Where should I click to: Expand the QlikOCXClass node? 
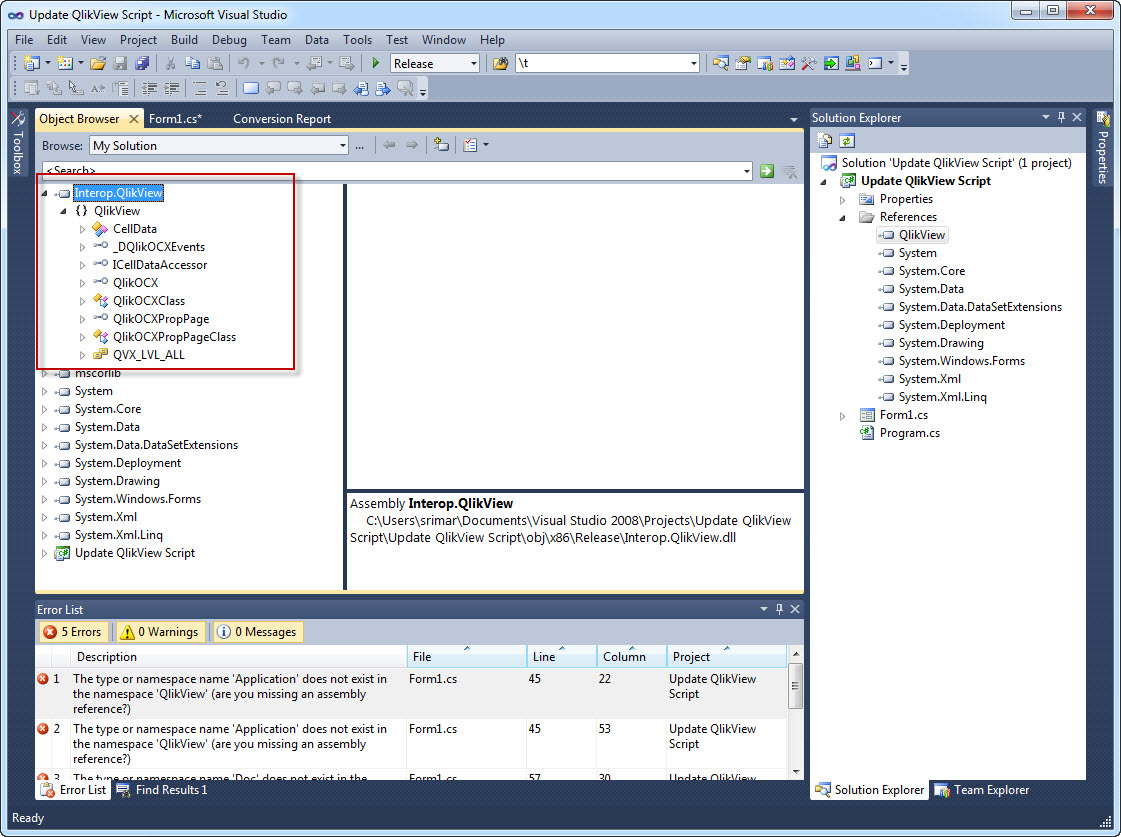pos(82,301)
